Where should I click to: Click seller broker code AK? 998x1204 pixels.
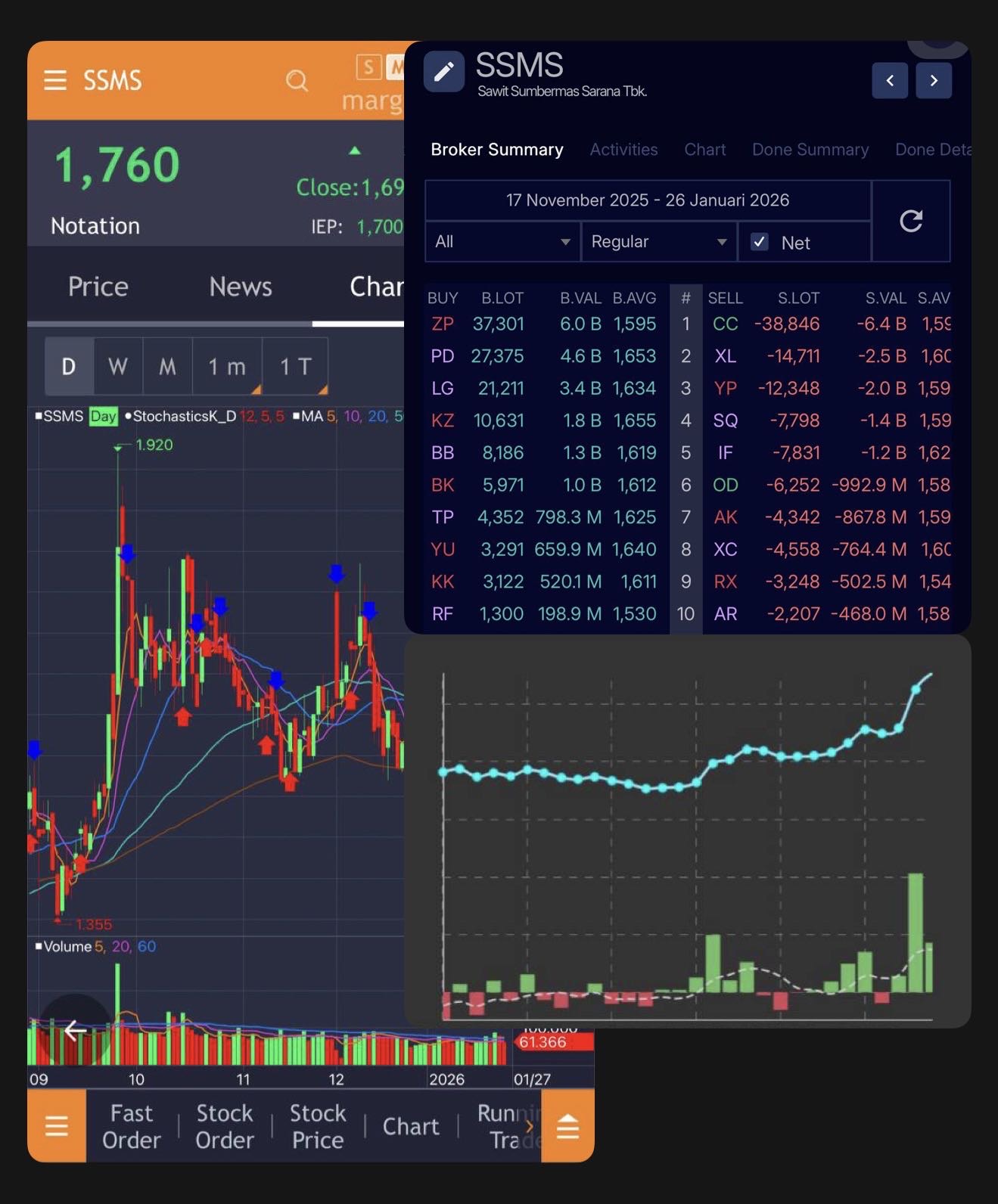726,517
